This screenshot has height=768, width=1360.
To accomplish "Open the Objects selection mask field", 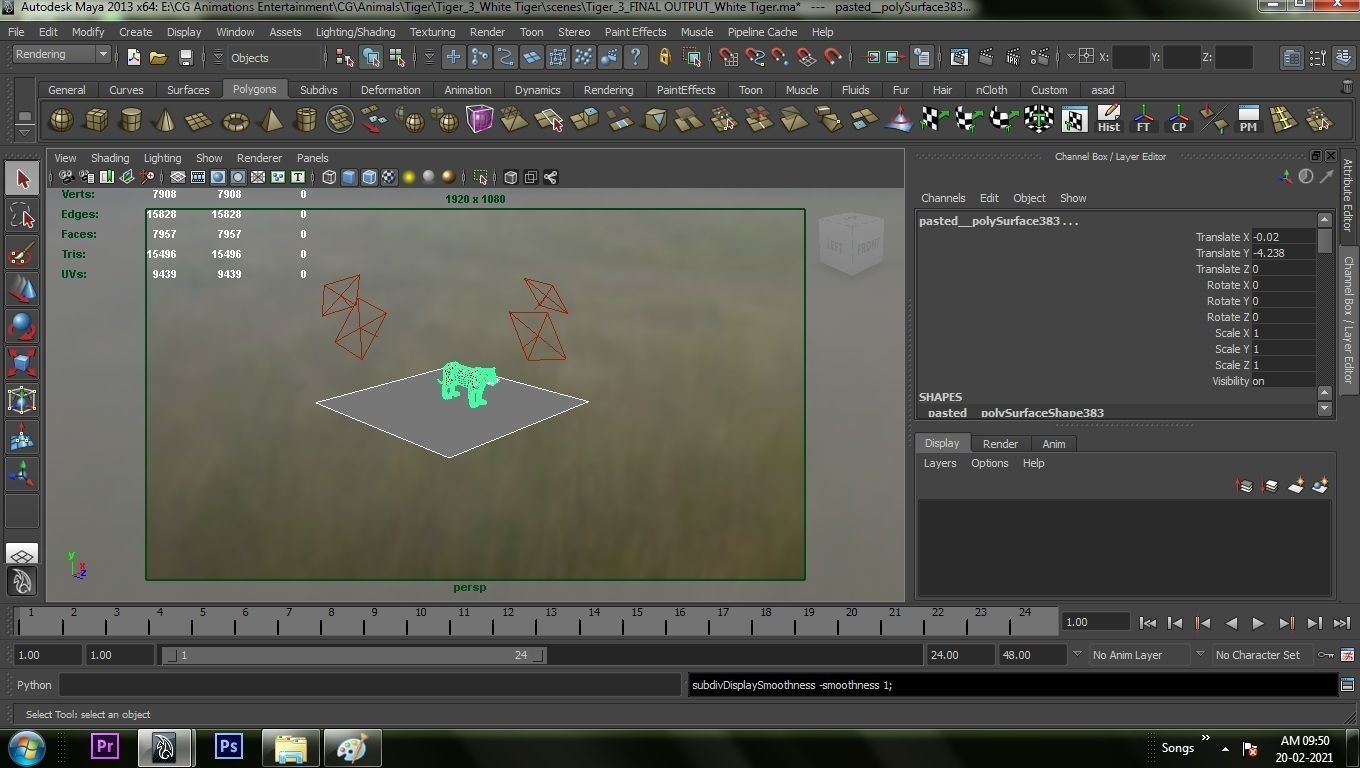I will [274, 58].
